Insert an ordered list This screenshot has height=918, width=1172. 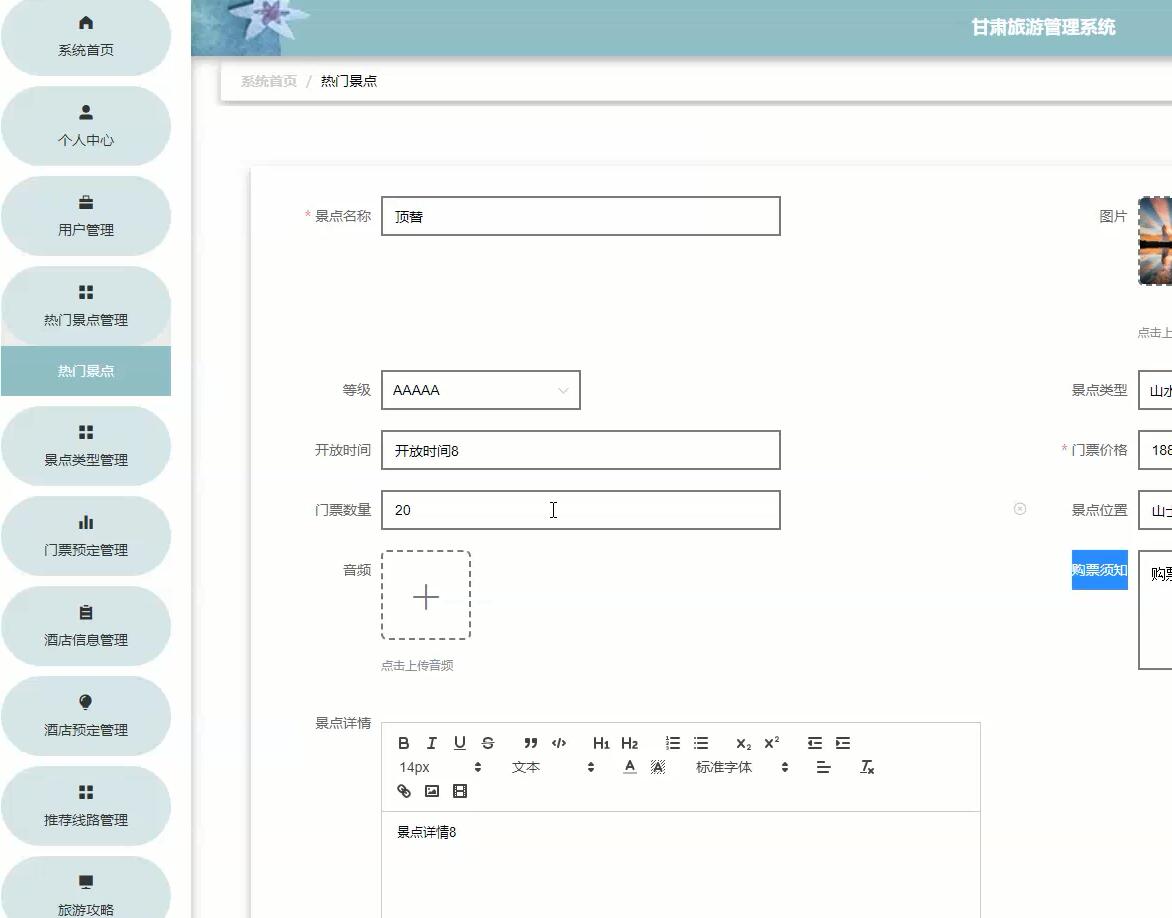[672, 743]
